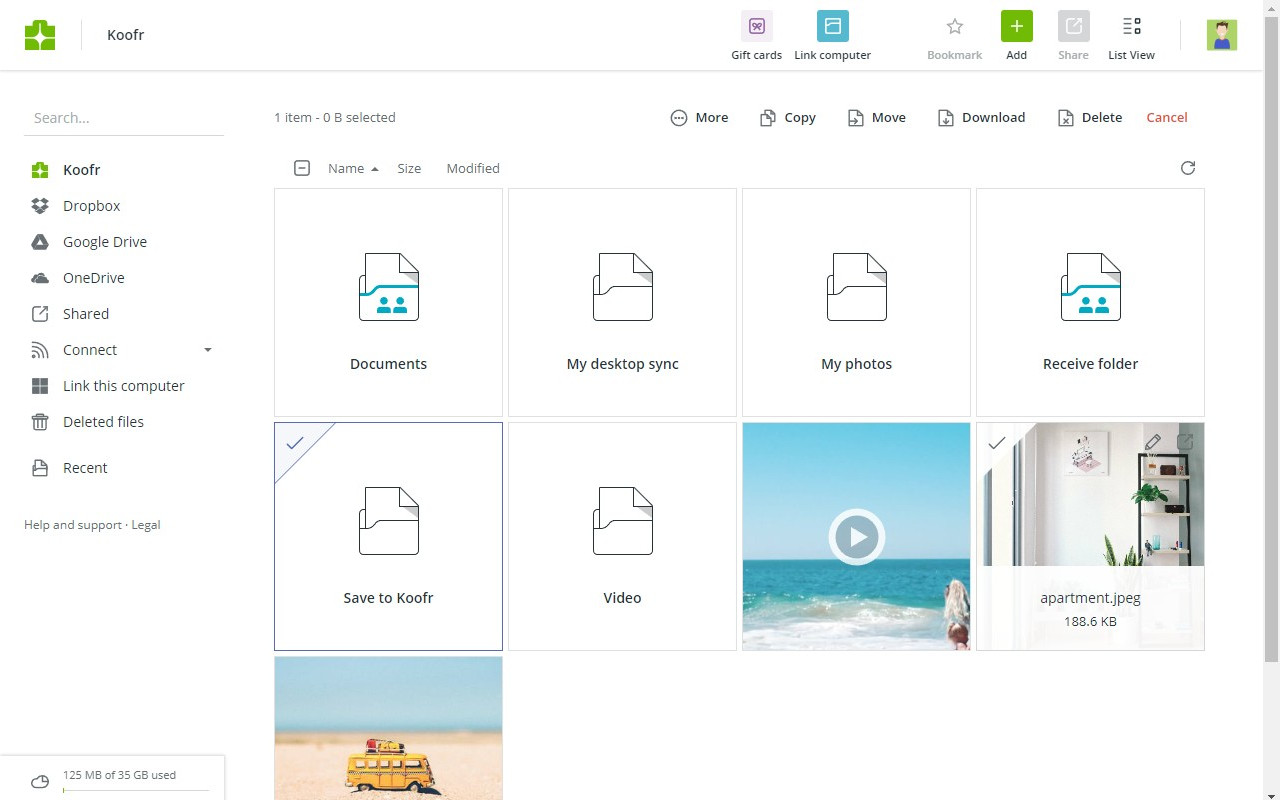
Task: Toggle the Name column sort order
Action: (x=346, y=168)
